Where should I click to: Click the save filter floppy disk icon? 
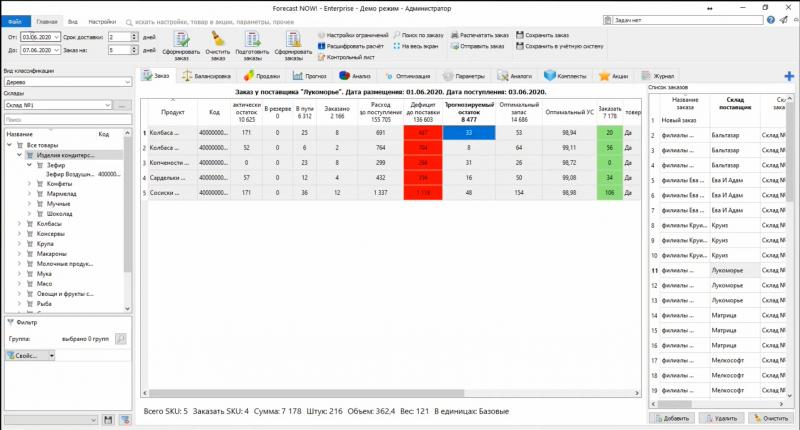tap(110, 419)
